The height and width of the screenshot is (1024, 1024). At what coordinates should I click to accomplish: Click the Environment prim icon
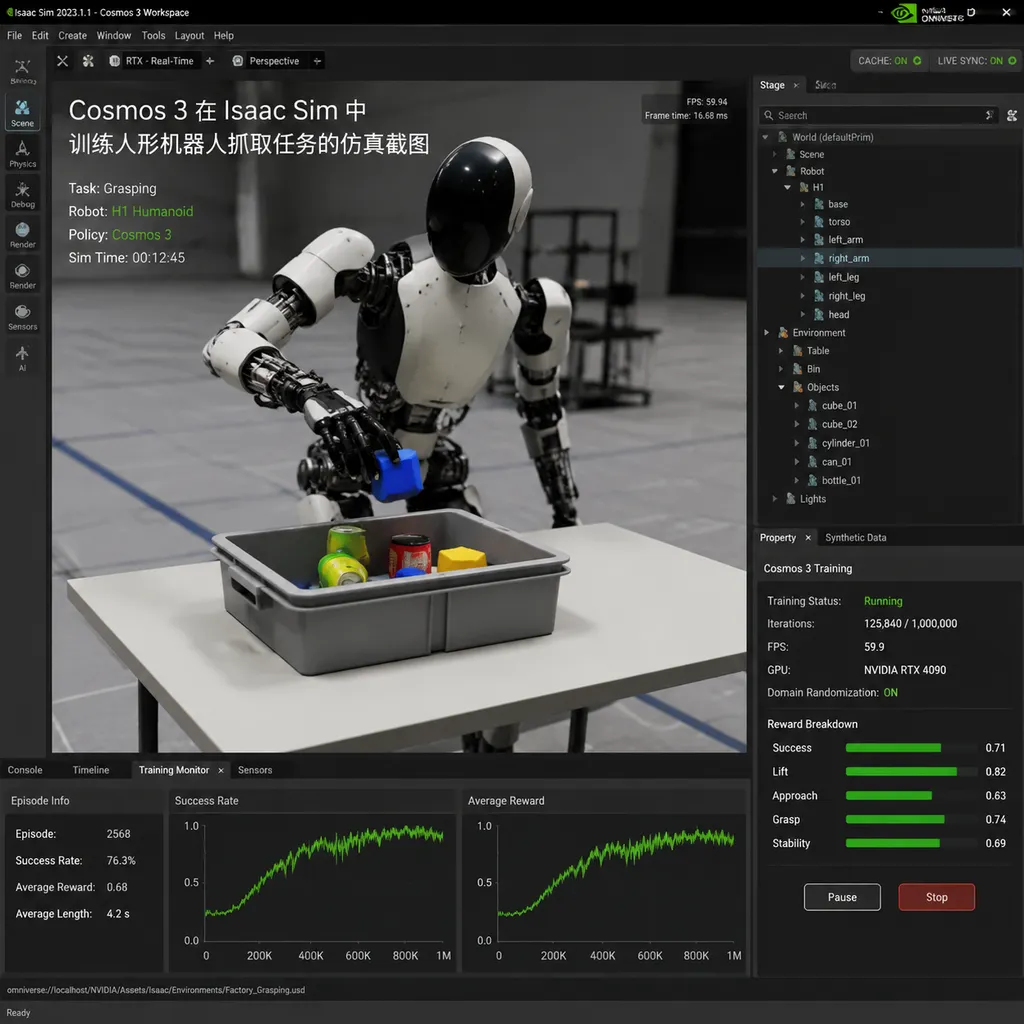point(783,333)
